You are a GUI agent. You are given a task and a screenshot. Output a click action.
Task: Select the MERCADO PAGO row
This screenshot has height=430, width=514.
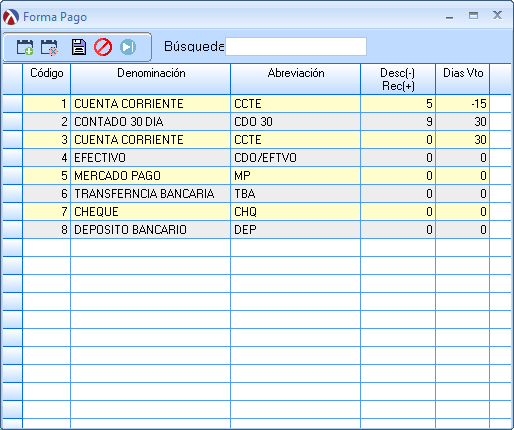point(256,176)
